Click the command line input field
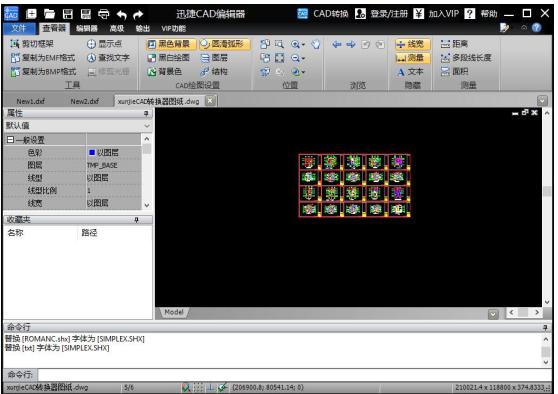Viewport: 558px width, 394px height. pos(294,374)
